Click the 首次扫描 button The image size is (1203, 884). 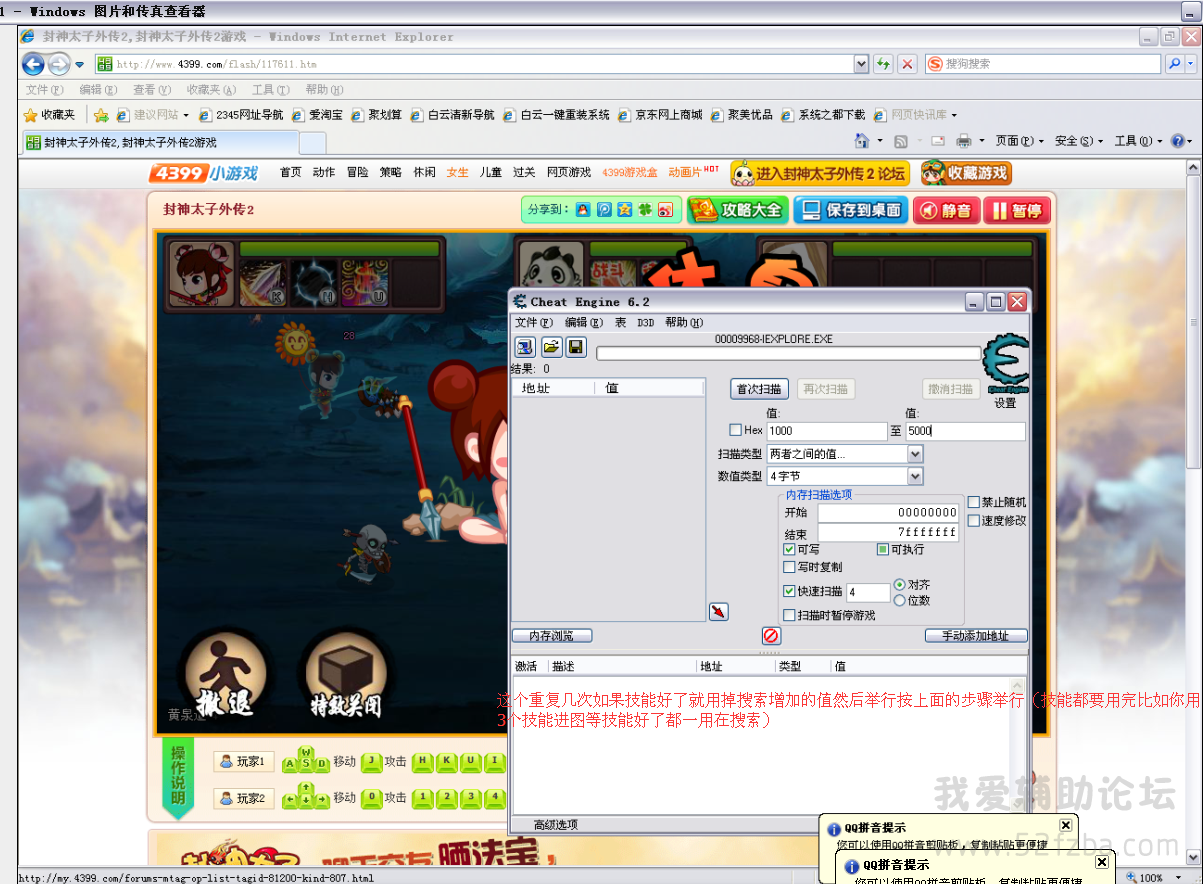760,389
